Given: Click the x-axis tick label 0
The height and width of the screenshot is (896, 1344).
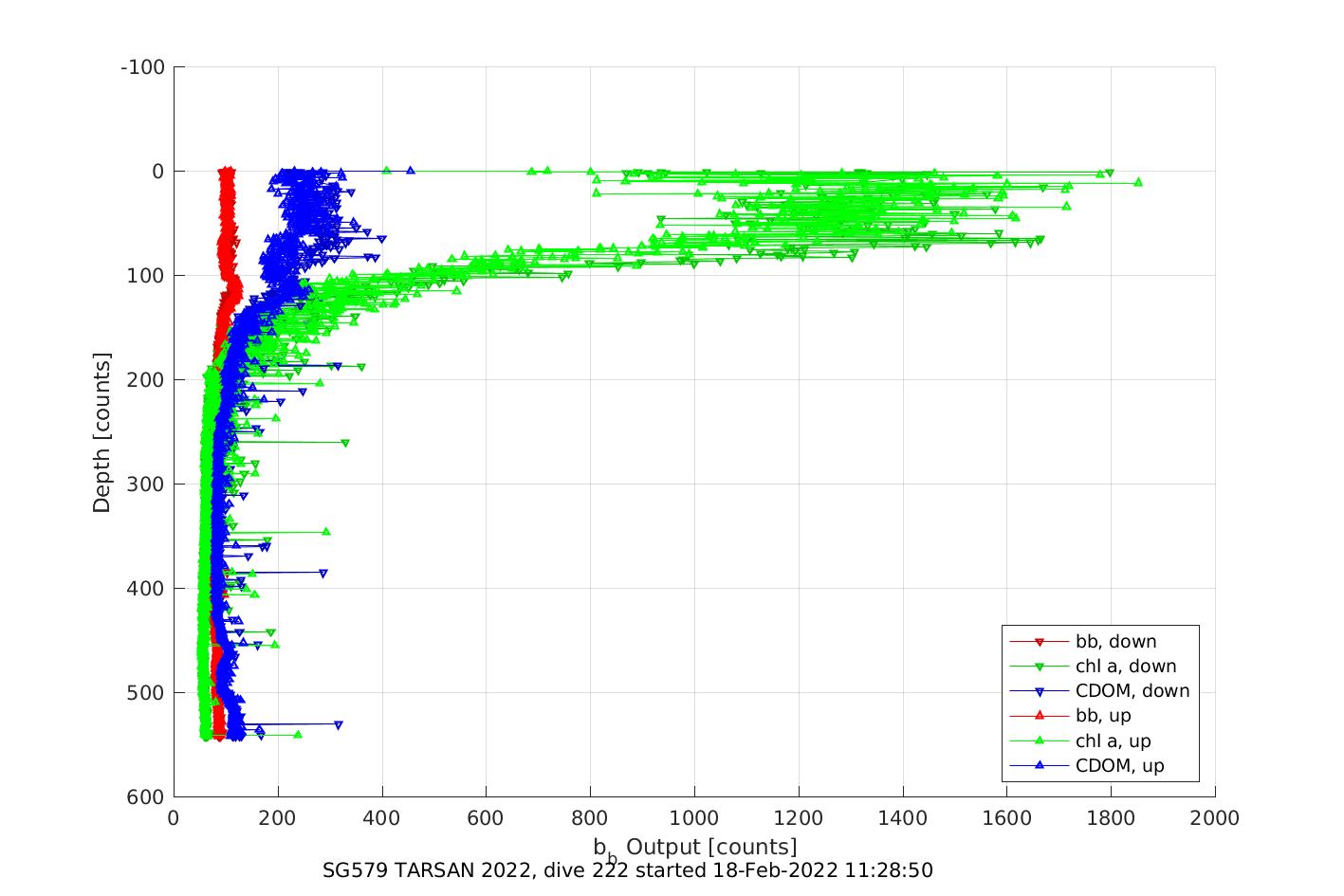Looking at the screenshot, I should pyautogui.click(x=174, y=818).
